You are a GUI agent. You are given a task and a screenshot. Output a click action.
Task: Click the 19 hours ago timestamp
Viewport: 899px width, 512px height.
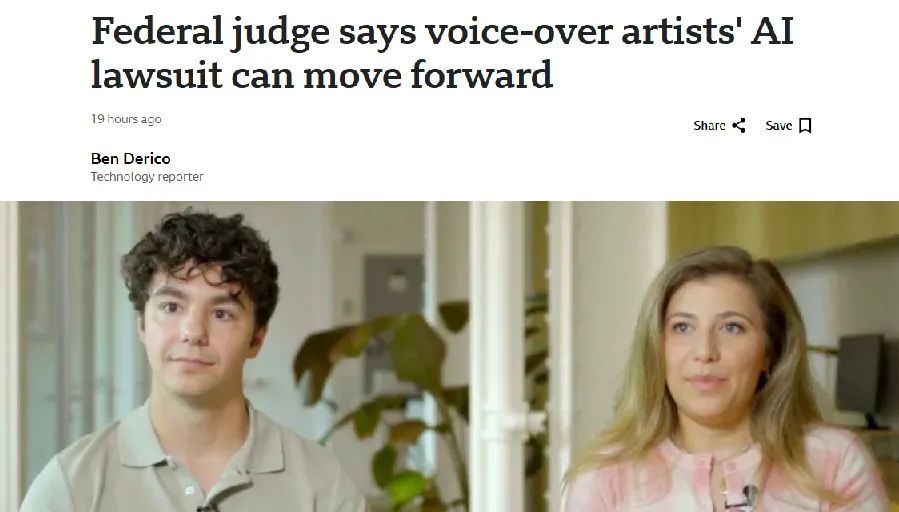pyautogui.click(x=126, y=119)
